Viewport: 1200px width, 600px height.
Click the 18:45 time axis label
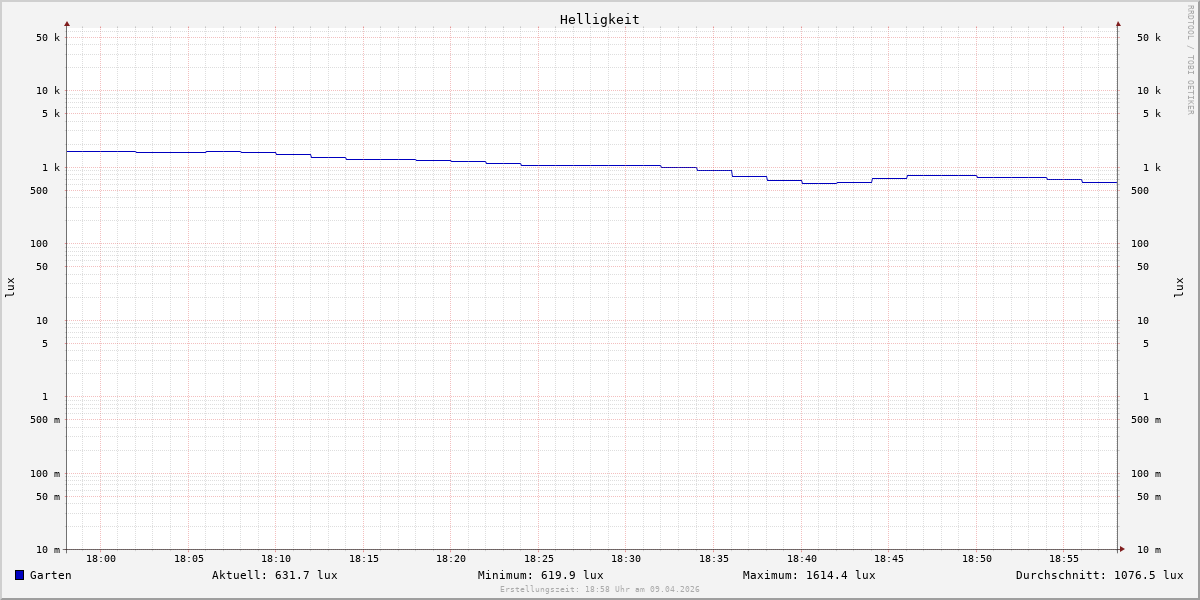tap(889, 559)
